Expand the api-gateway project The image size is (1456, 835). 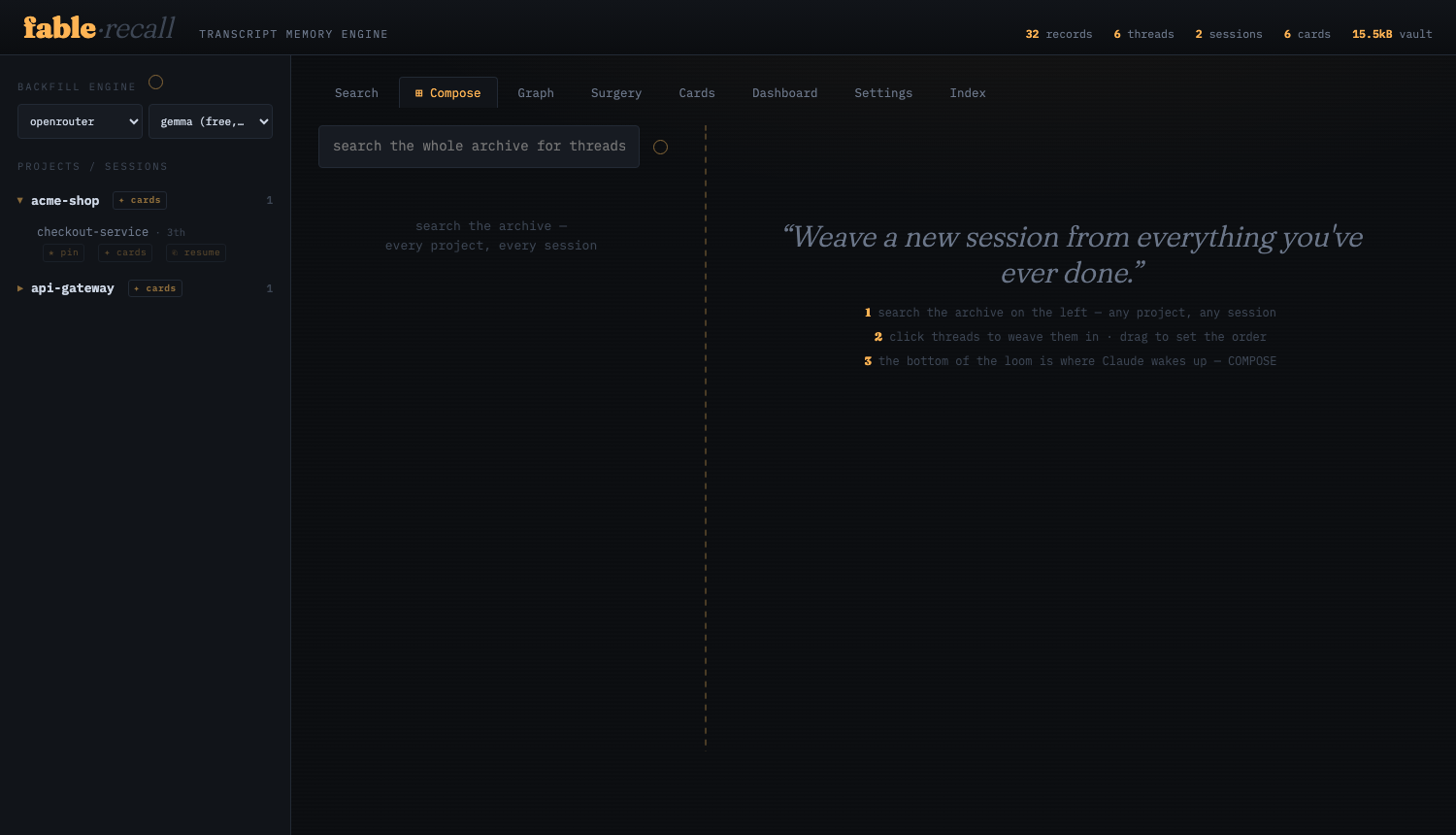pos(20,288)
